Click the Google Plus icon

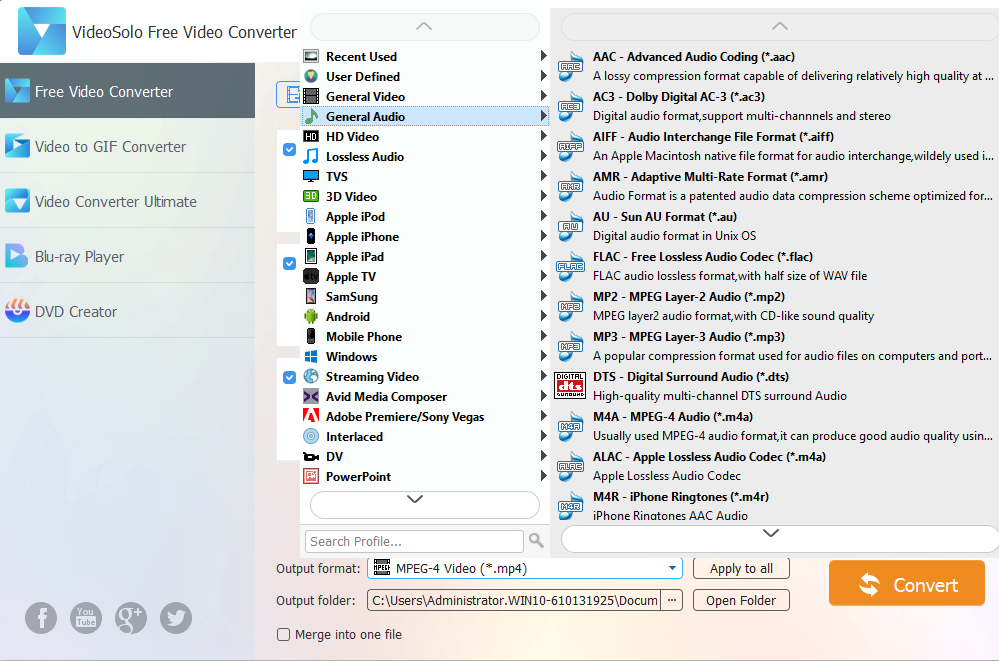[x=131, y=618]
